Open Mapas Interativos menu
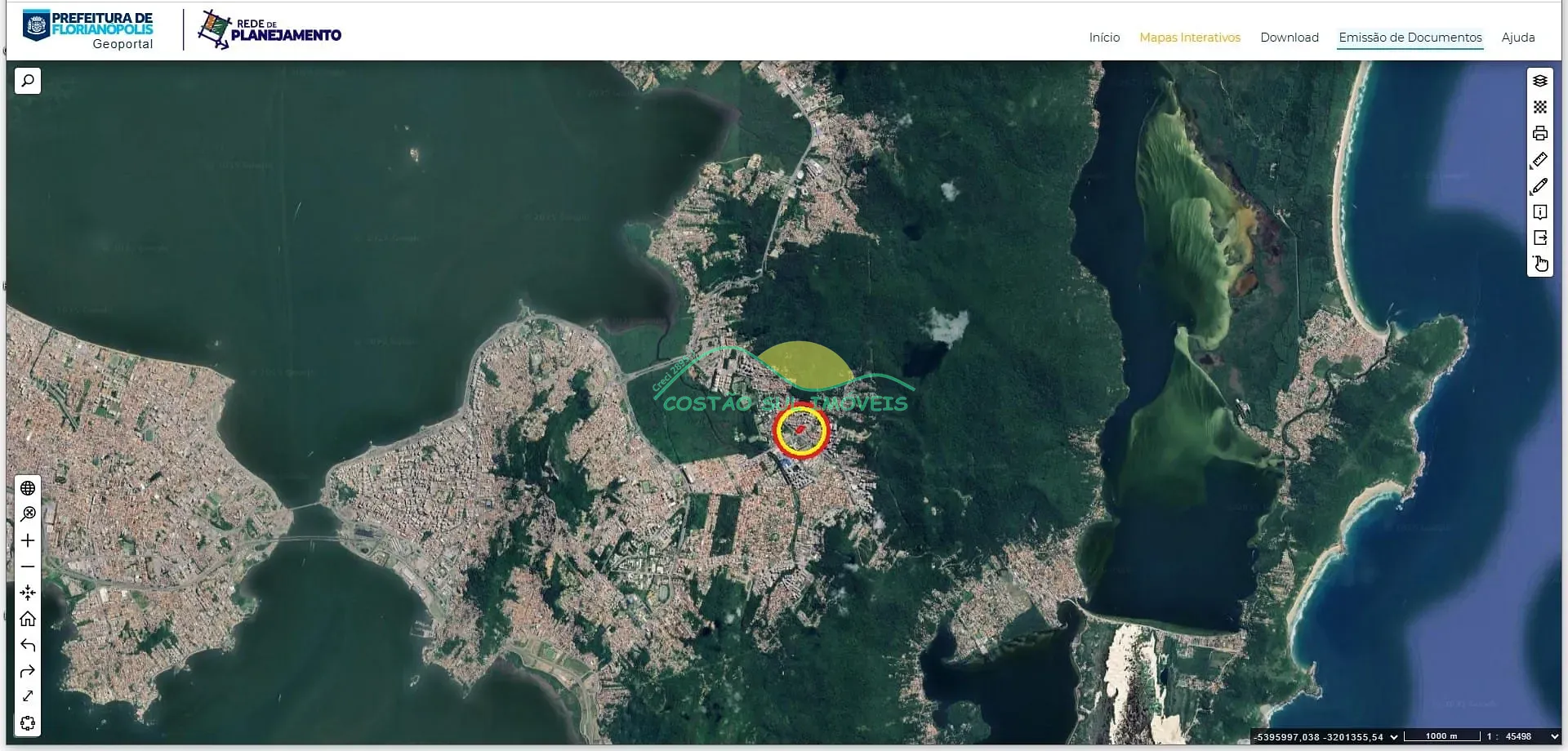1568x751 pixels. 1189,38
